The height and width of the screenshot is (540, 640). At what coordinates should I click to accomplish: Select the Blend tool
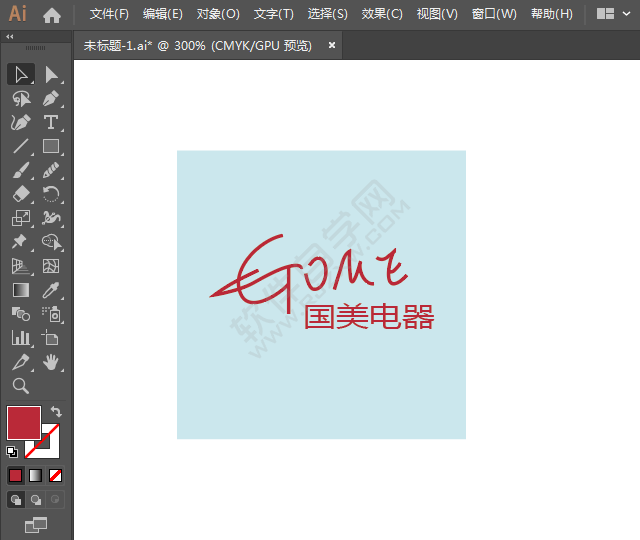coord(21,314)
